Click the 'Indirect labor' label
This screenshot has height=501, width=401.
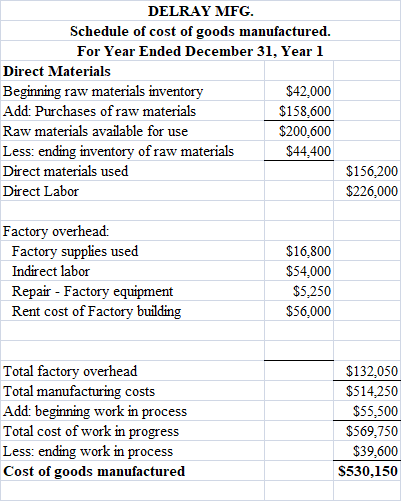point(51,271)
